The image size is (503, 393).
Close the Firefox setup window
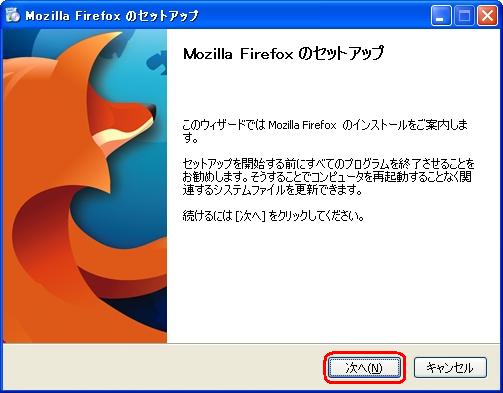click(x=487, y=16)
